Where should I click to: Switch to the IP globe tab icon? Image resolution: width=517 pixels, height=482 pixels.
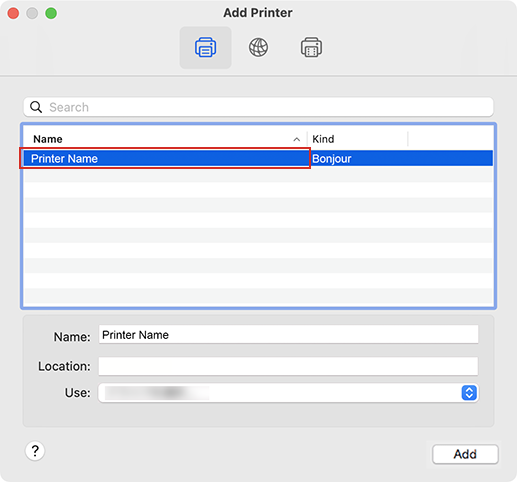[258, 47]
